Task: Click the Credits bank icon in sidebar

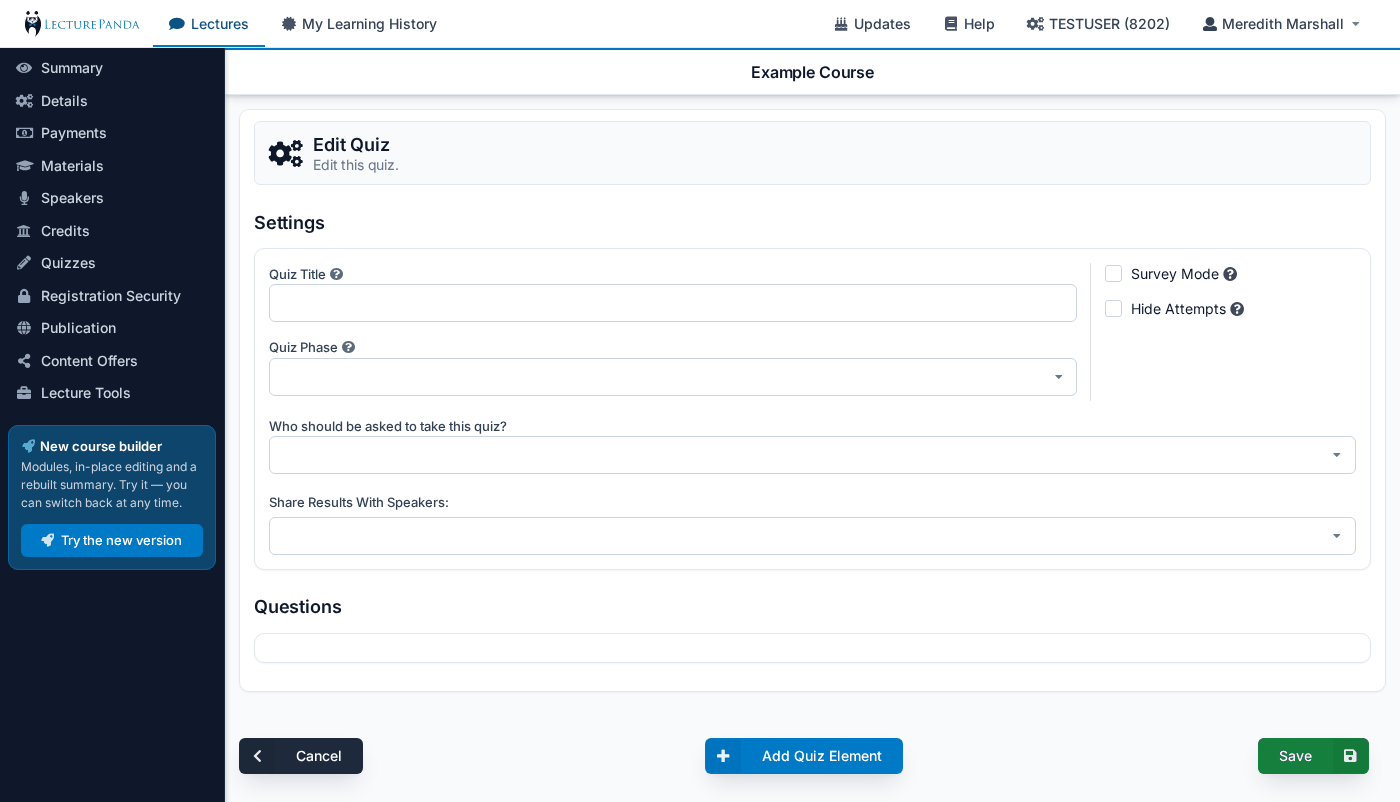Action: [24, 231]
